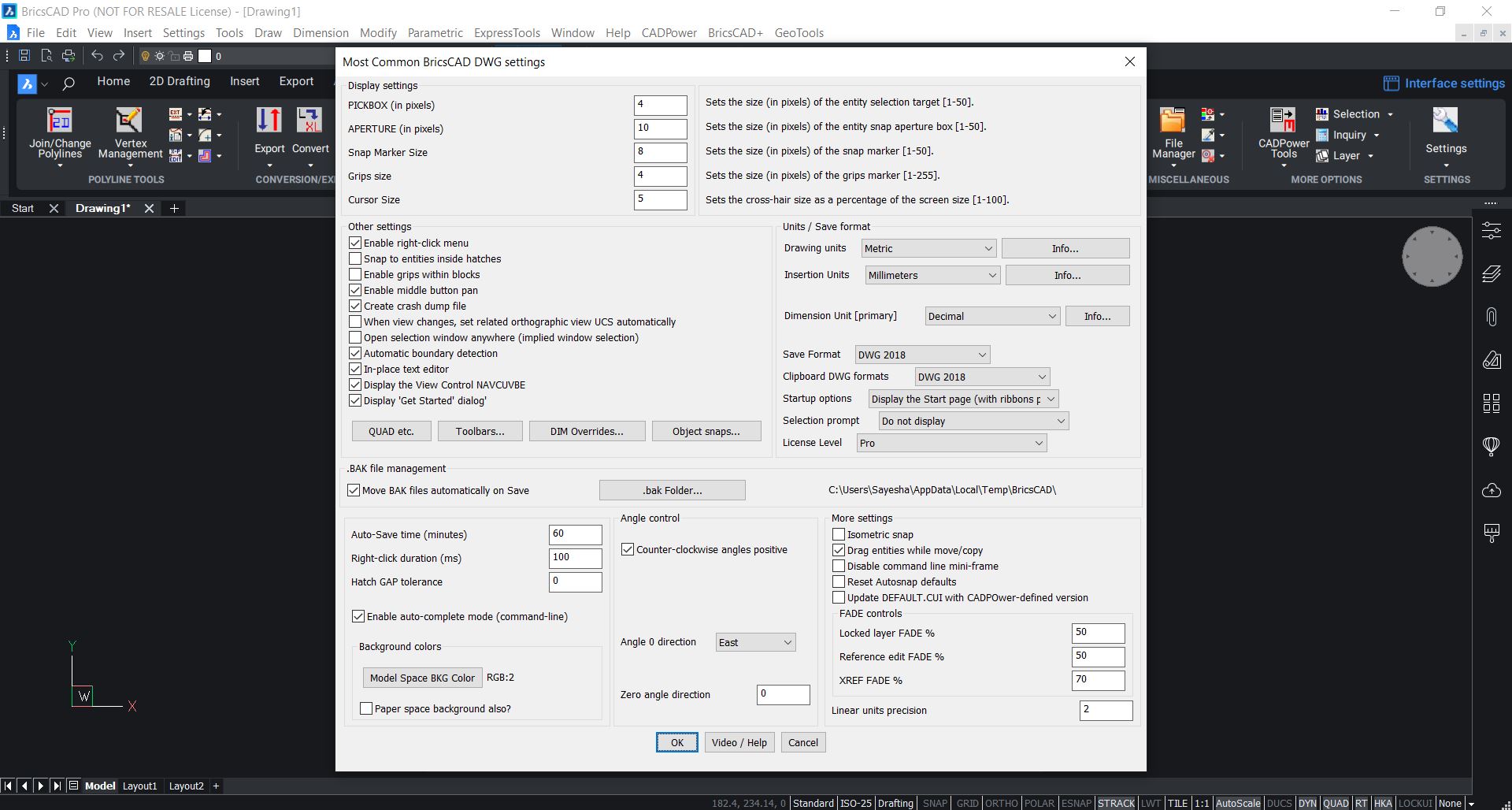Click the cloud upload icon on sidebar
This screenshot has width=1512, height=810.
[x=1492, y=490]
